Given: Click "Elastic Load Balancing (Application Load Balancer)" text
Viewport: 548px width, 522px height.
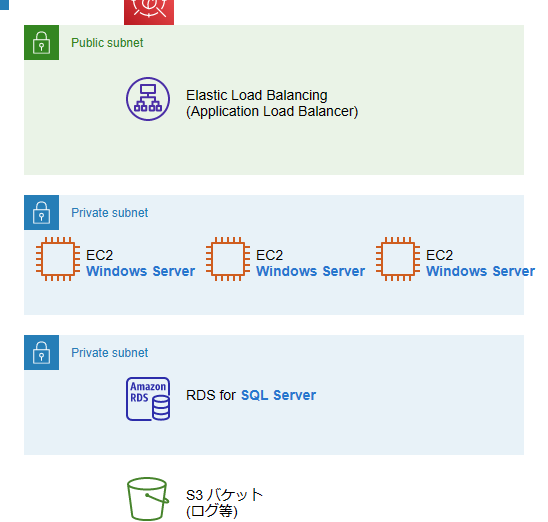Looking at the screenshot, I should (272, 103).
